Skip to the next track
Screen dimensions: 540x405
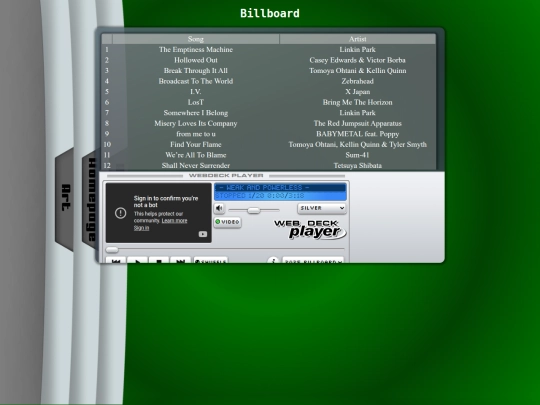pos(180,260)
